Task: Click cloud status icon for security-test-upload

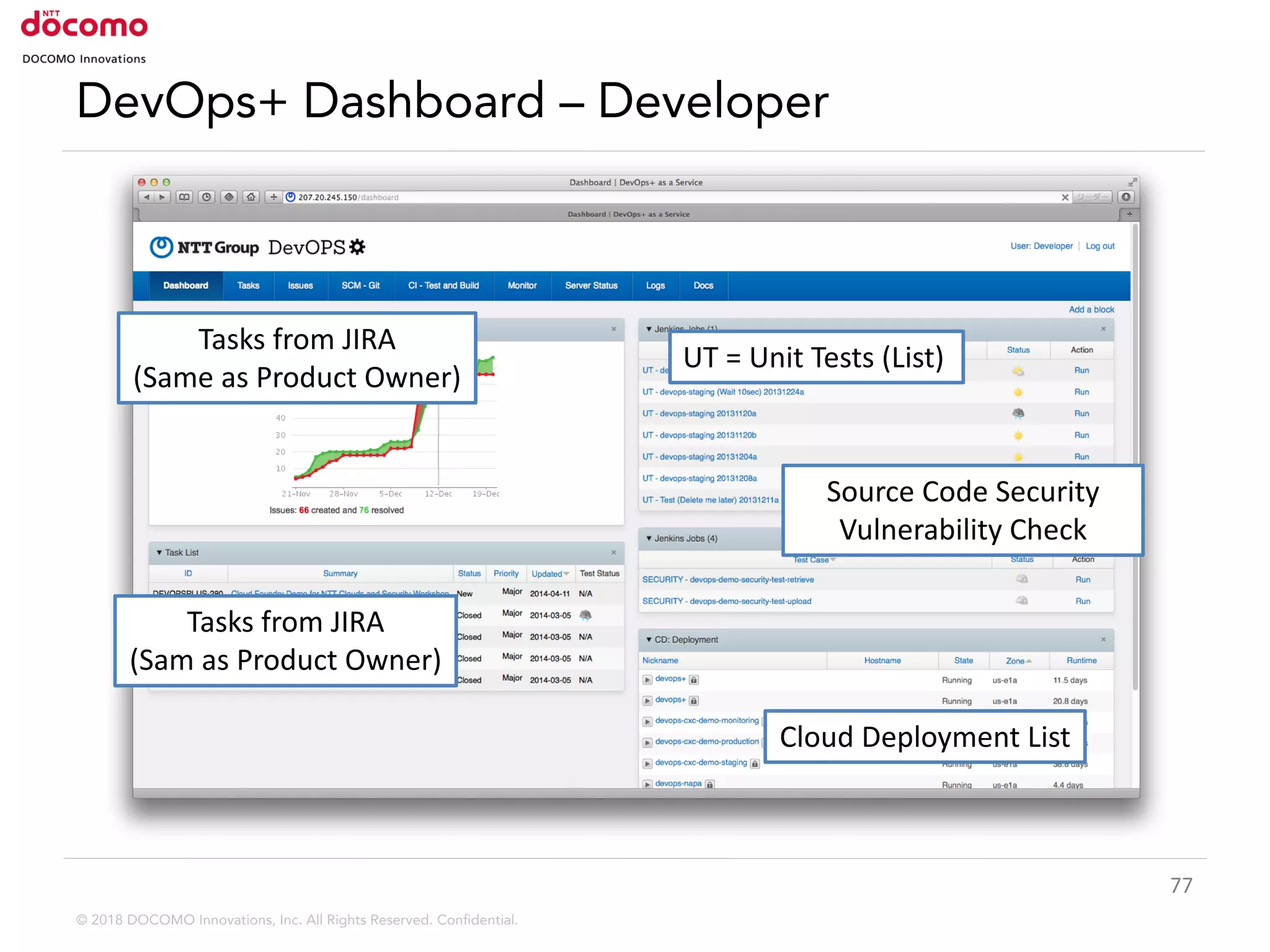Action: 1022,601
